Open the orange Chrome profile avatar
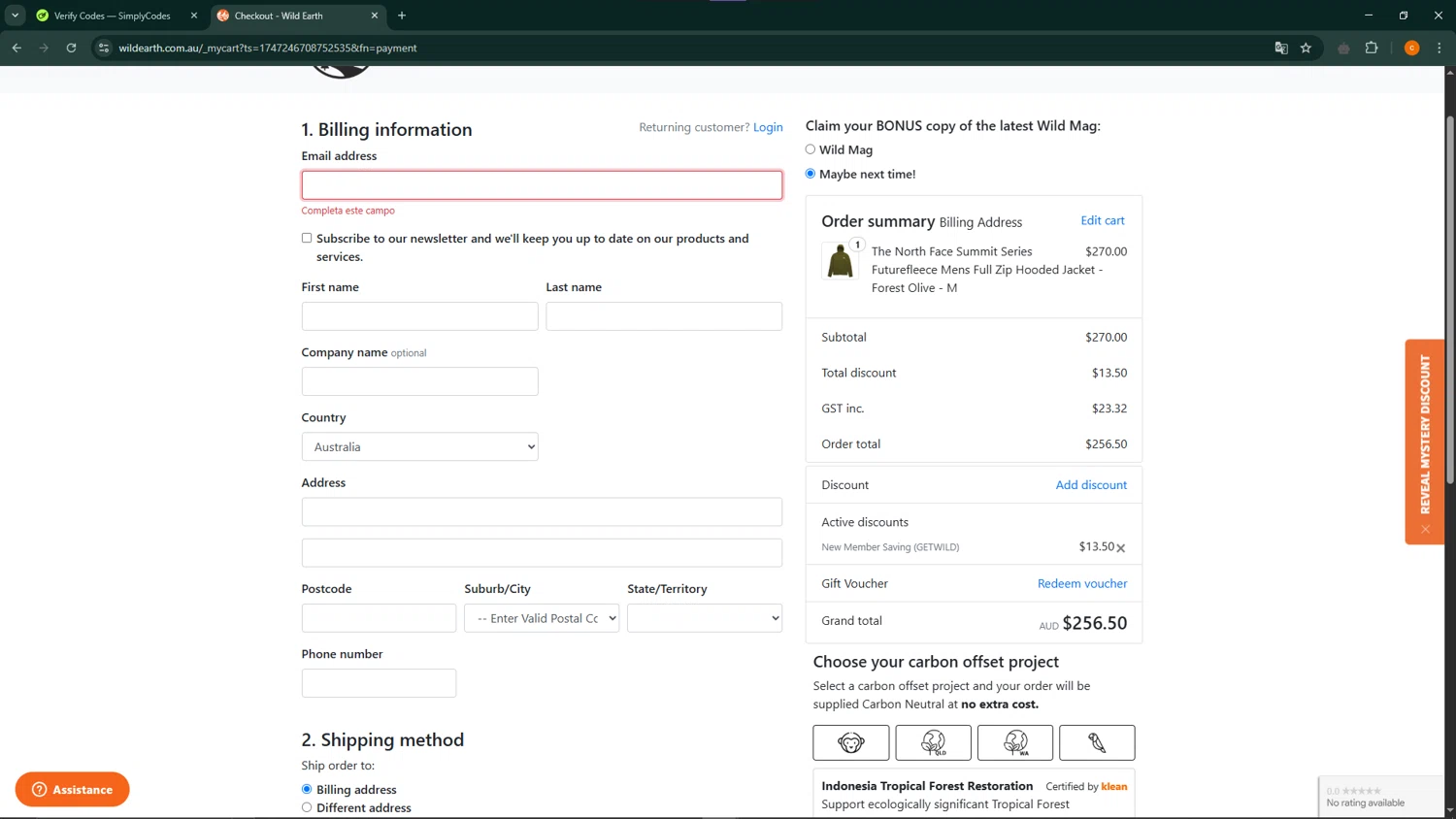The width and height of the screenshot is (1456, 819). point(1411,48)
